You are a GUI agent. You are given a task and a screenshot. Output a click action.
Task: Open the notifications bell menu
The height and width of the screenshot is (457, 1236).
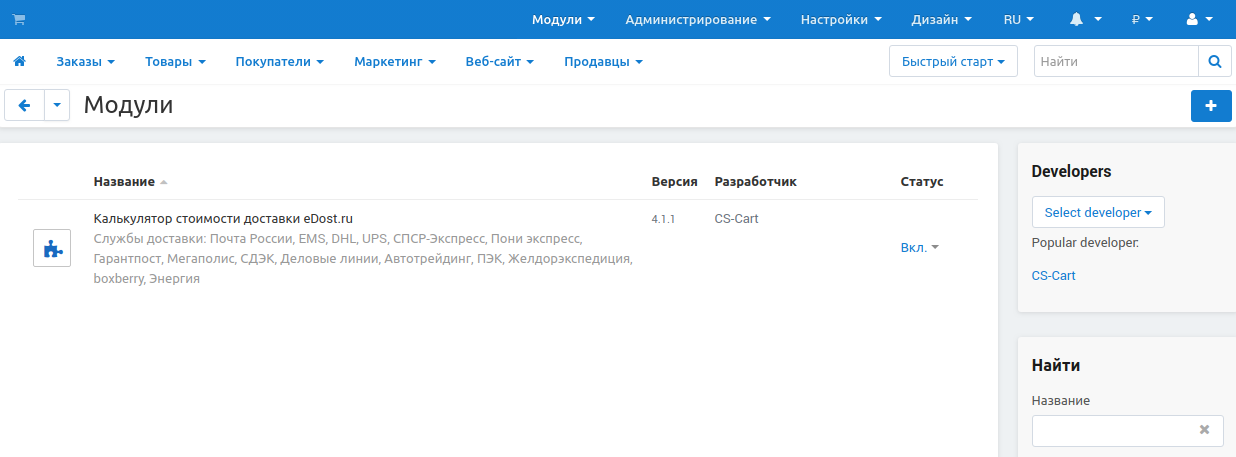coord(1085,20)
